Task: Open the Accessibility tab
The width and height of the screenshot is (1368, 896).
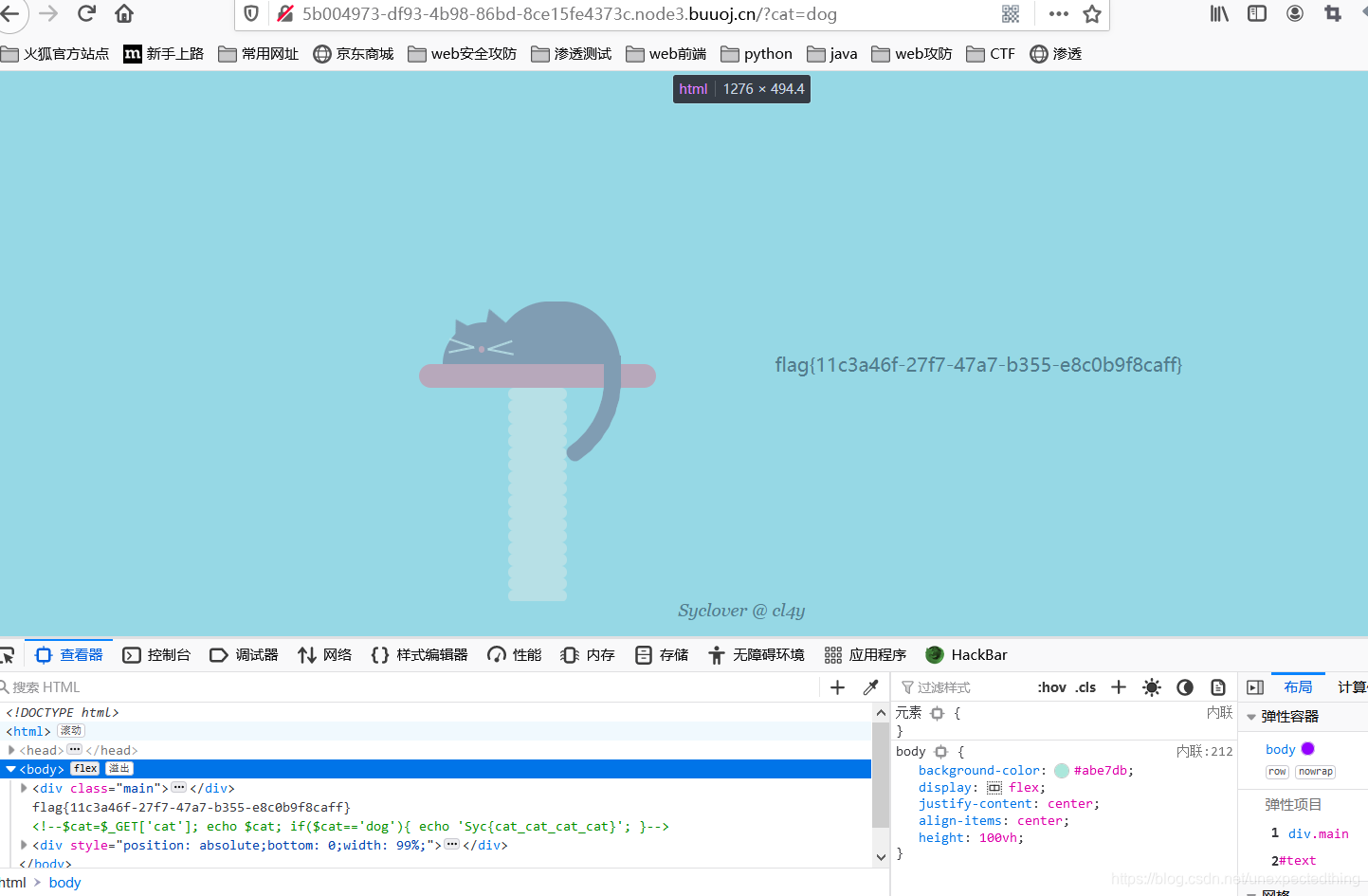Action: 757,655
